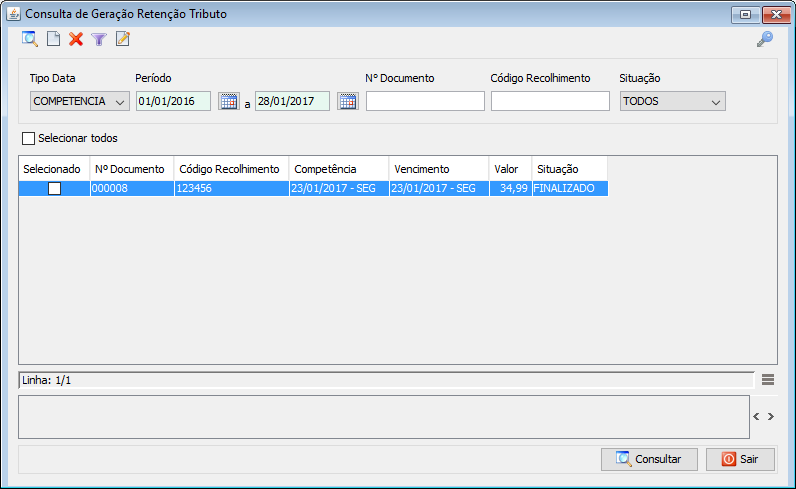796x489 pixels.
Task: Select the Competência cell 23/01/2017 - SEG
Action: (x=339, y=188)
